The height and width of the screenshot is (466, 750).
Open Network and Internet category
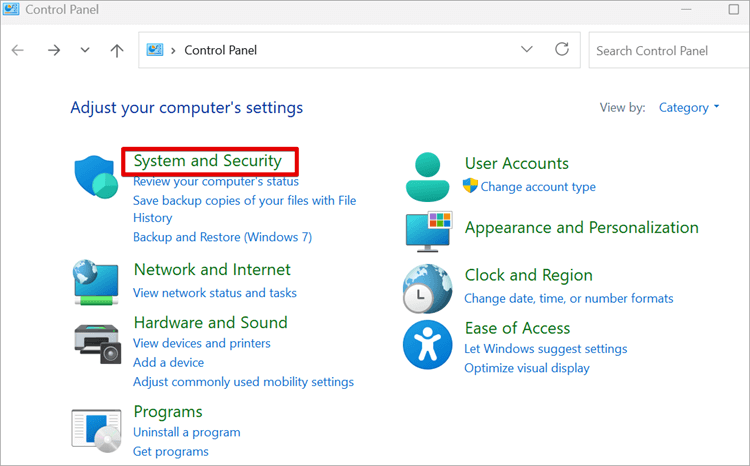point(212,270)
